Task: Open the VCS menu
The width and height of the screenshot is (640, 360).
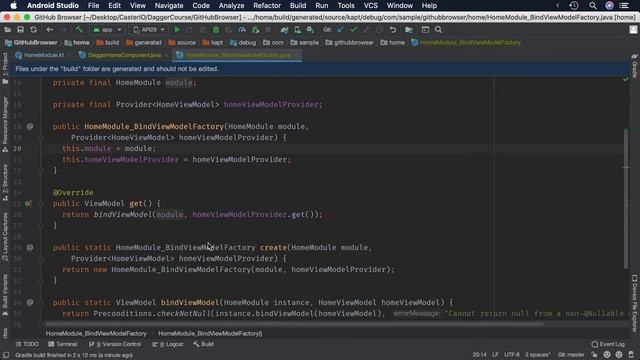Action: click(371, 6)
